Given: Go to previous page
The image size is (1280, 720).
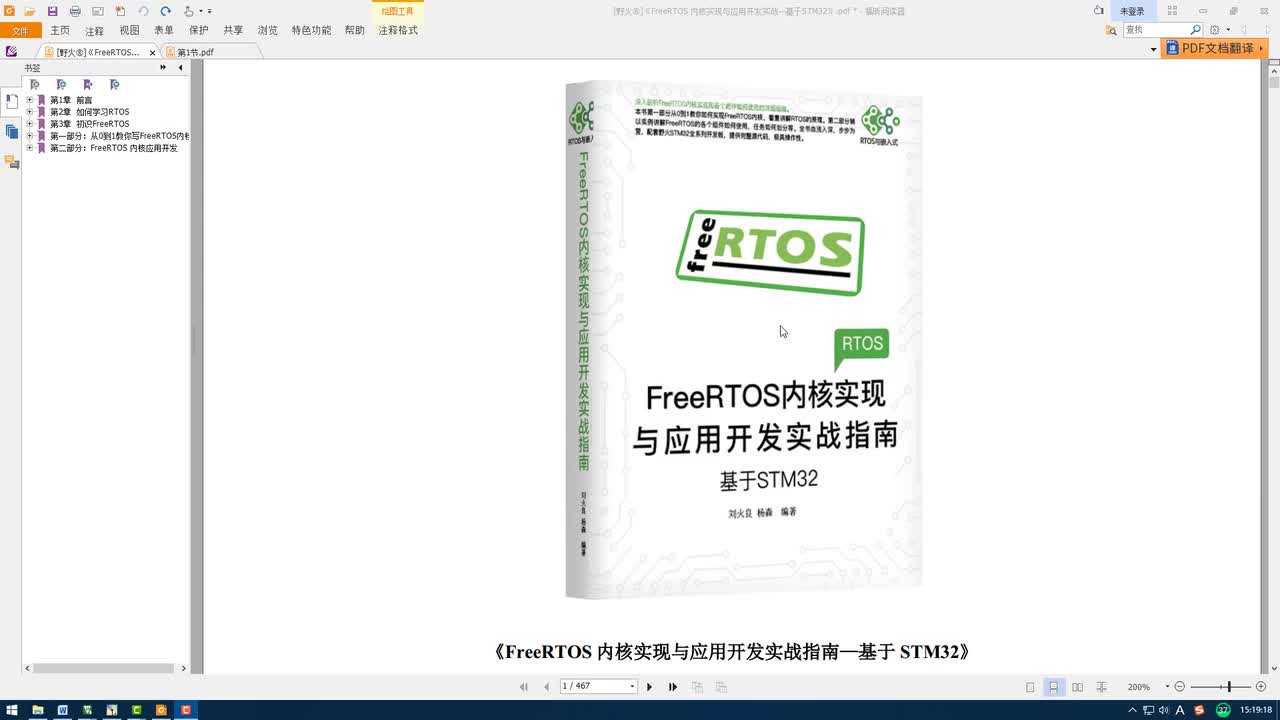Looking at the screenshot, I should (x=546, y=687).
